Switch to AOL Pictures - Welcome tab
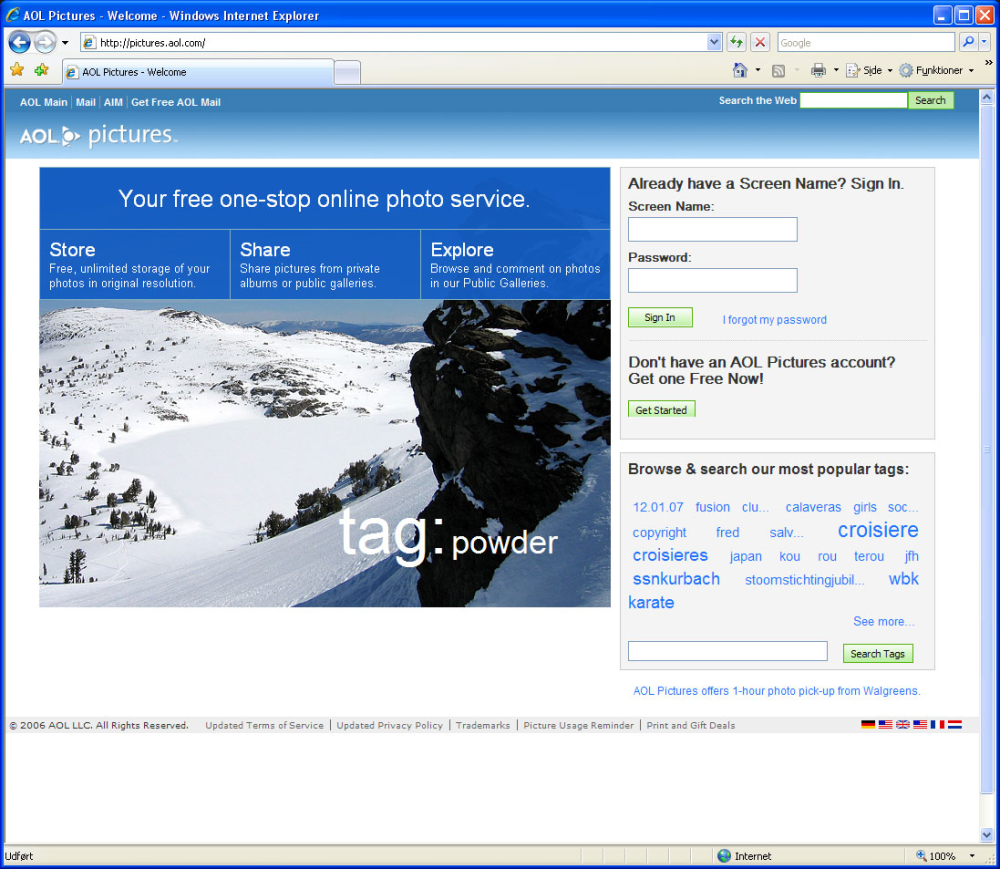Screen dimensions: 1000x869 pos(198,72)
